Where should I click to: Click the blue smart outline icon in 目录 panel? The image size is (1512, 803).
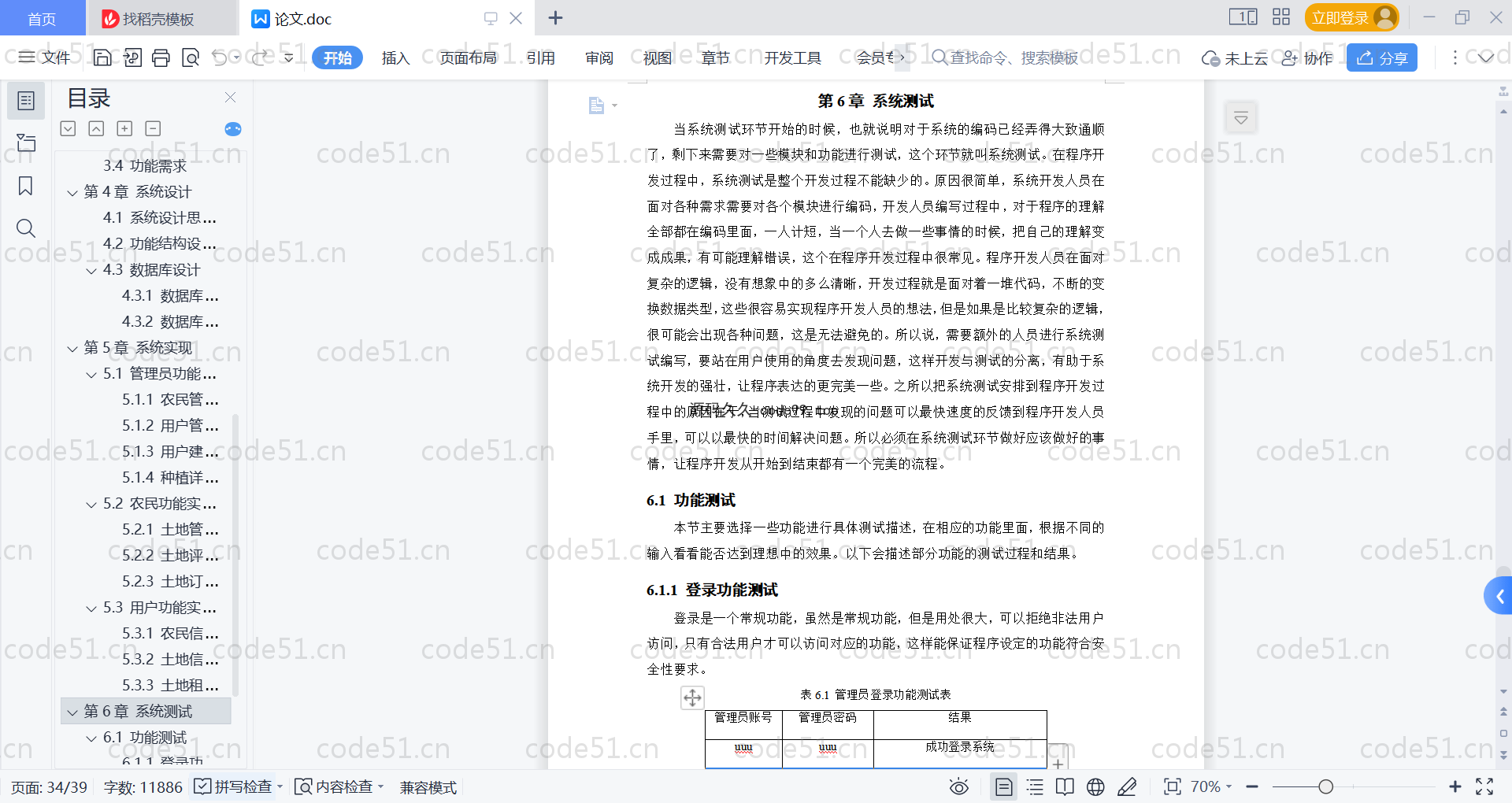pyautogui.click(x=233, y=129)
